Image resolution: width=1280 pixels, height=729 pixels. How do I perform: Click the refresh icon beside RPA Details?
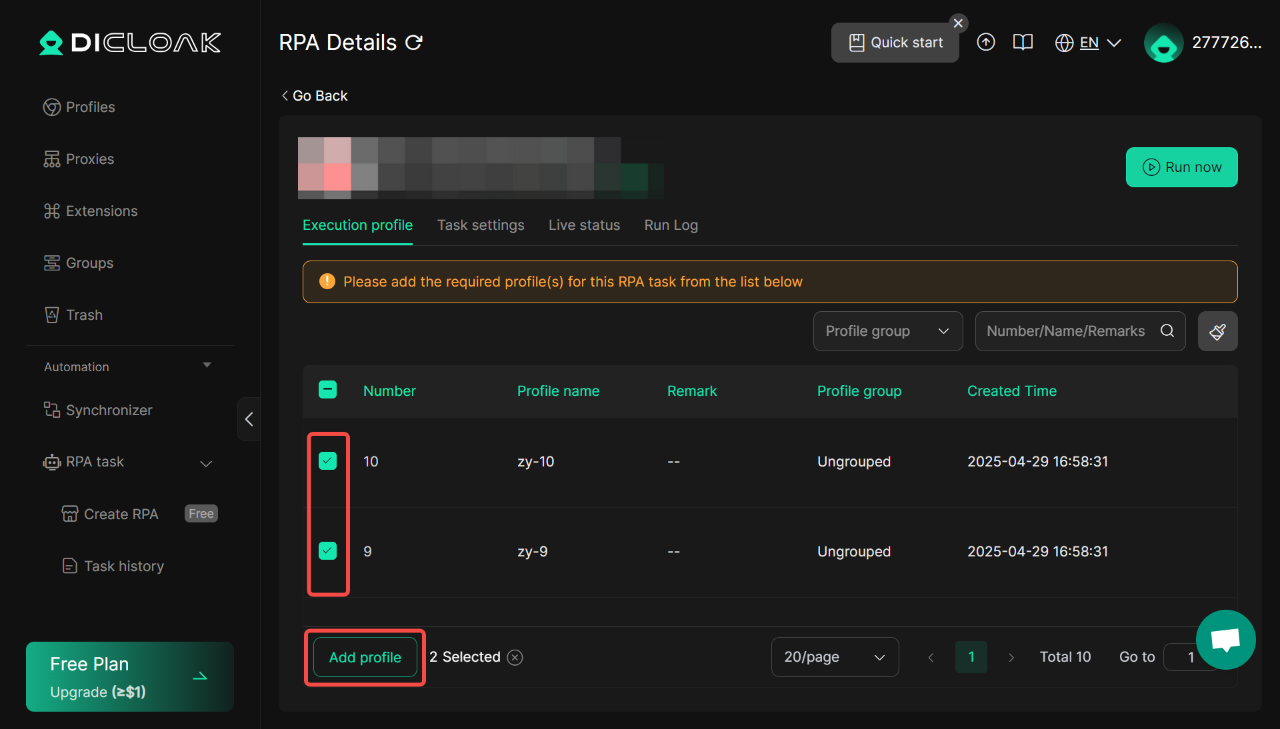point(414,43)
